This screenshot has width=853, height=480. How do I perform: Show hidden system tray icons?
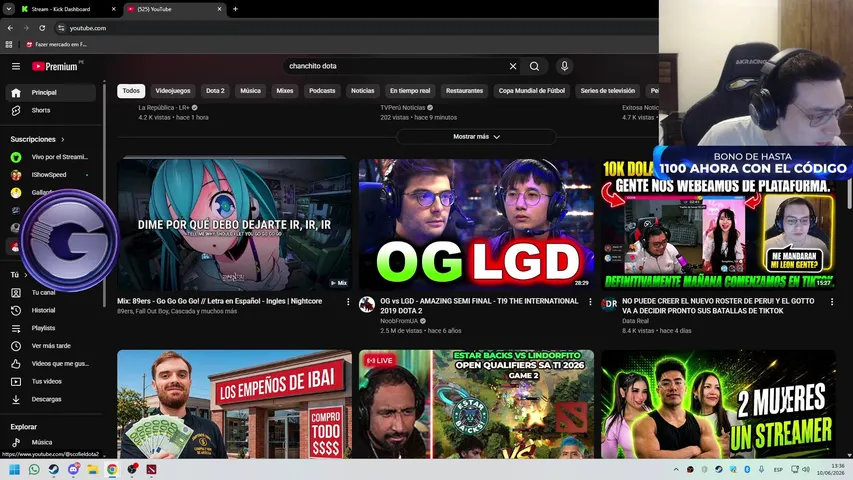(676, 470)
